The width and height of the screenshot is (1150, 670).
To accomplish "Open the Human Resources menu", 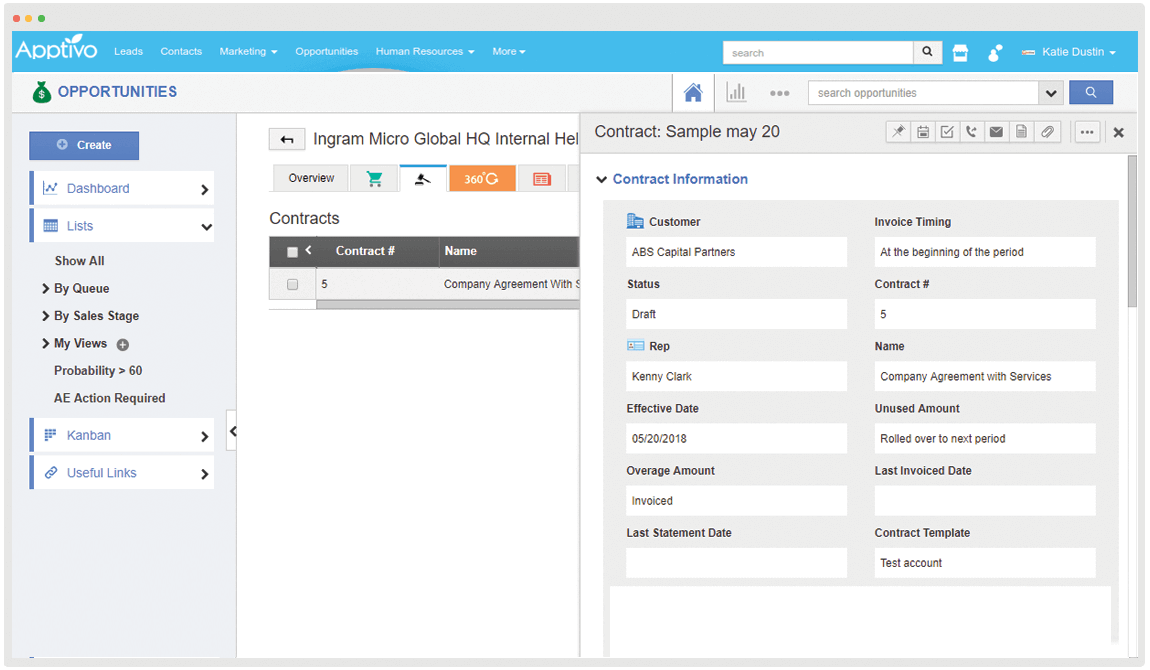I will (x=424, y=52).
